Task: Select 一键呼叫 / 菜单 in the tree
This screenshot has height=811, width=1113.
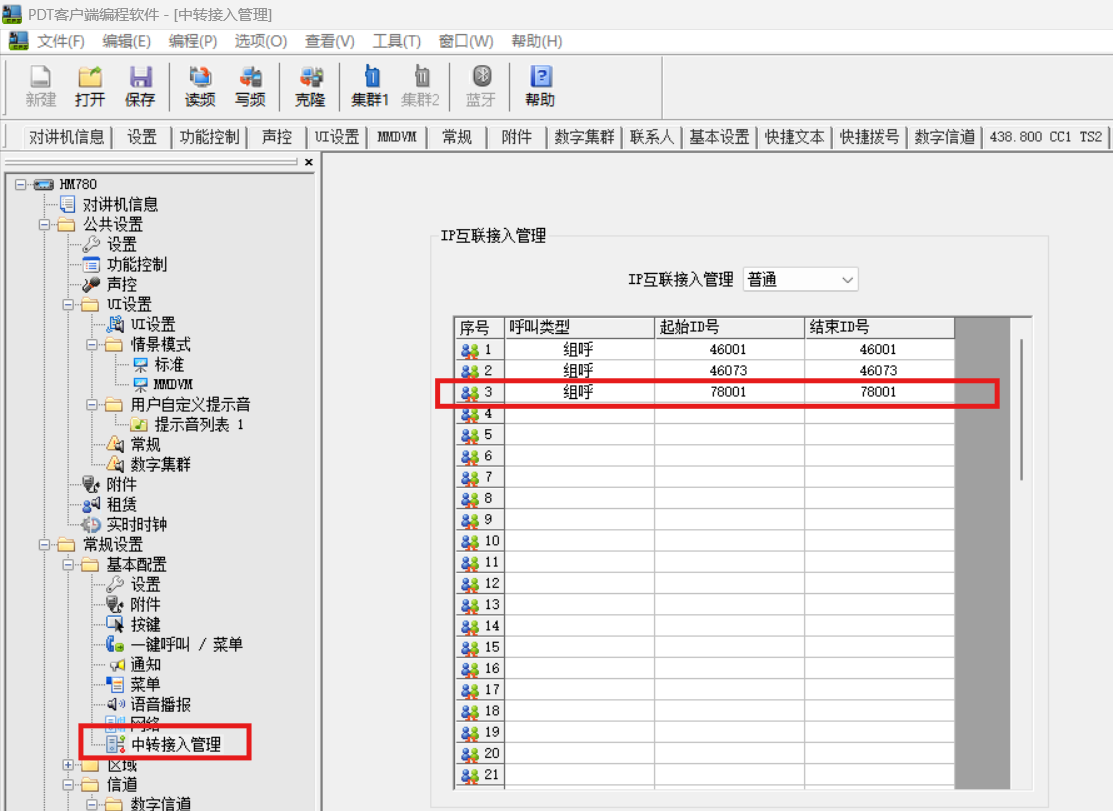Action: coord(186,645)
